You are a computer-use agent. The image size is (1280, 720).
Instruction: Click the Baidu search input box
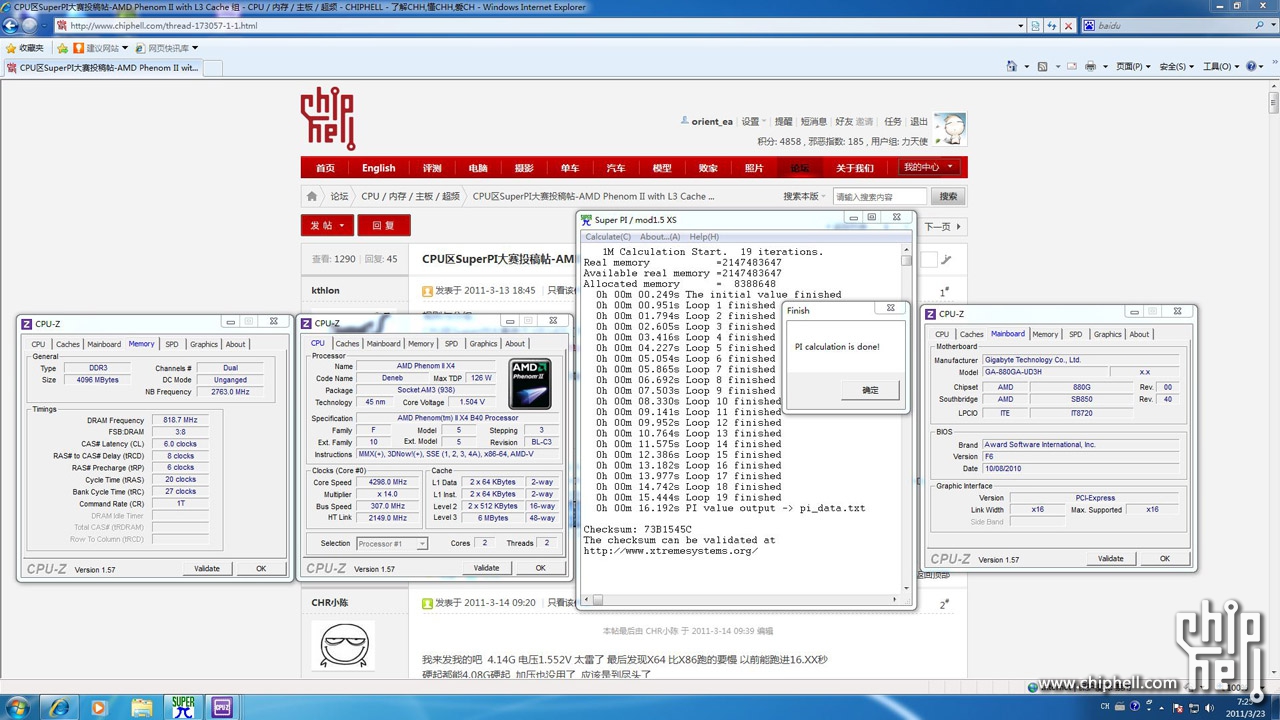(1169, 26)
